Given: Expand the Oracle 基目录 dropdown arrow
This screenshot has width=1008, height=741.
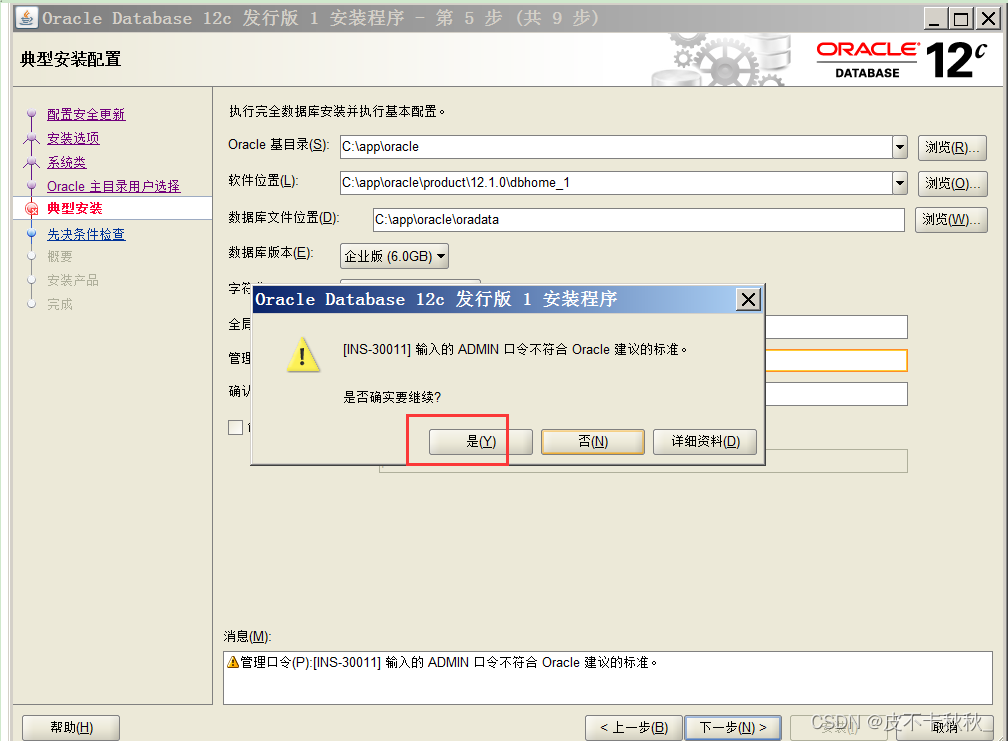Looking at the screenshot, I should click(900, 147).
